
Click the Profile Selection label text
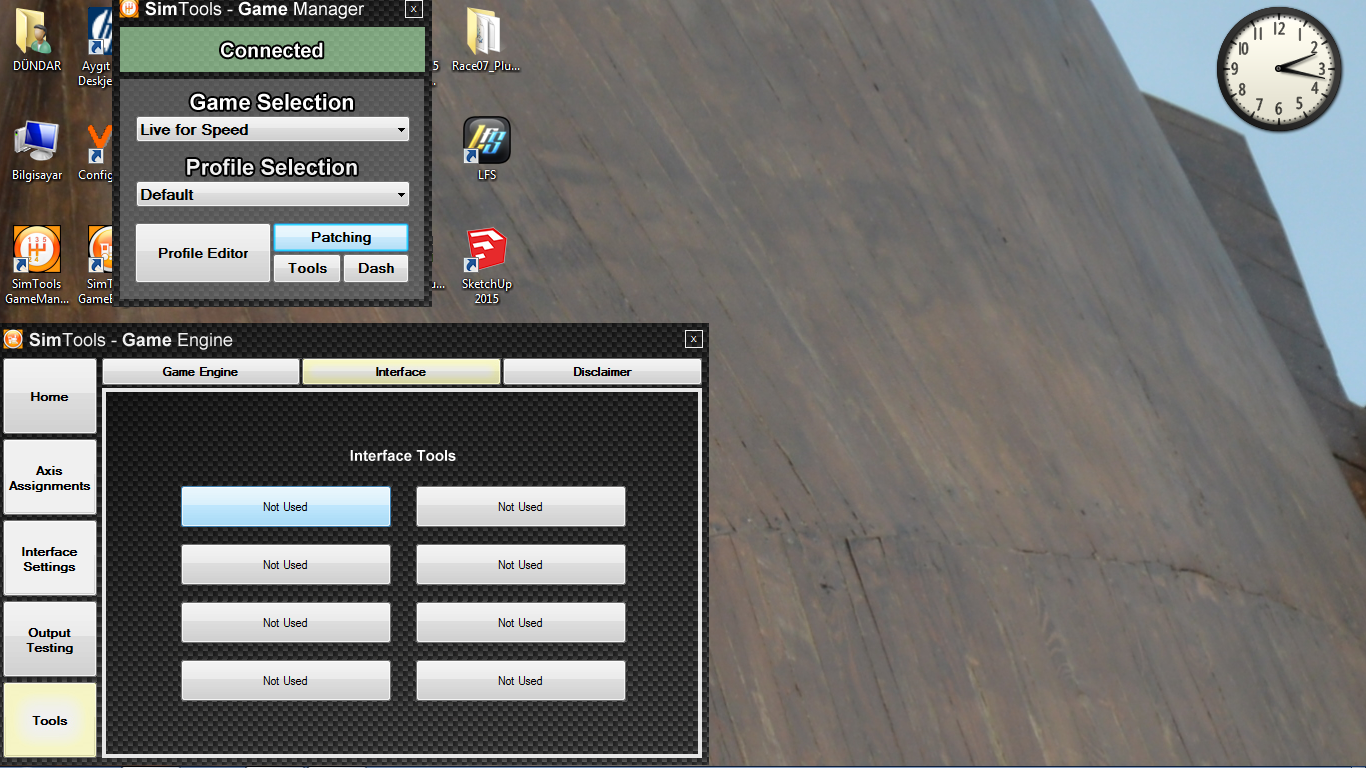[272, 167]
